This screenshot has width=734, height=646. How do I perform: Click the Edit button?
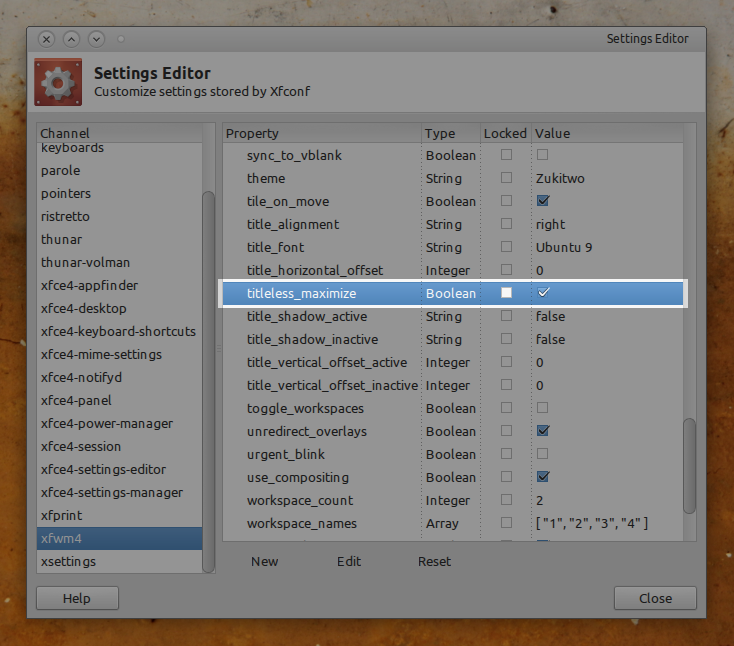(x=349, y=561)
